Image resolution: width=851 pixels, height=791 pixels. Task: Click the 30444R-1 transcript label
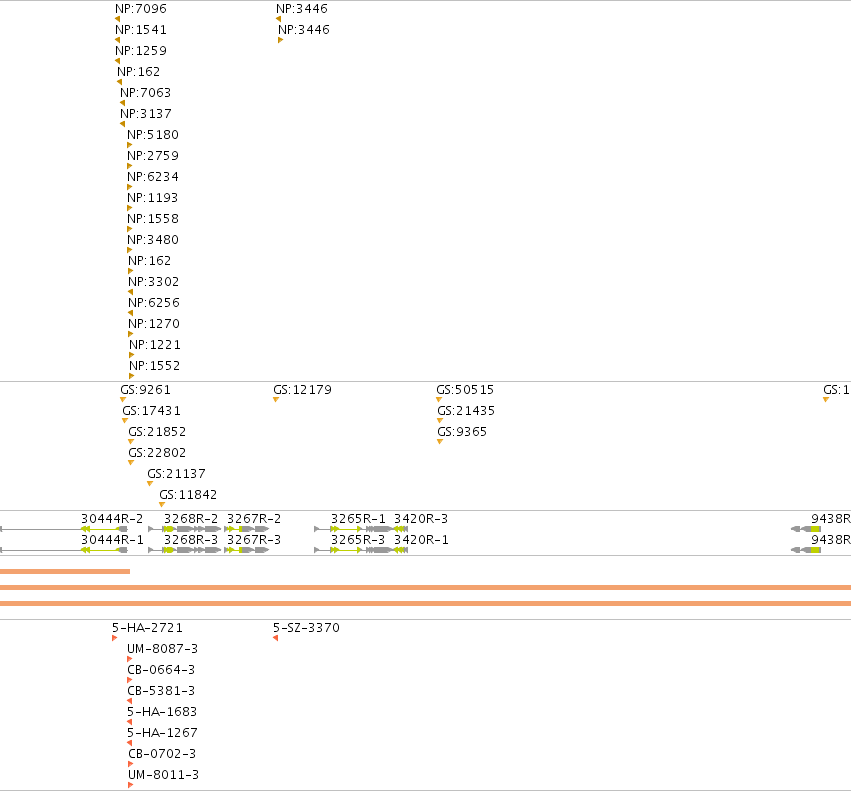112,540
